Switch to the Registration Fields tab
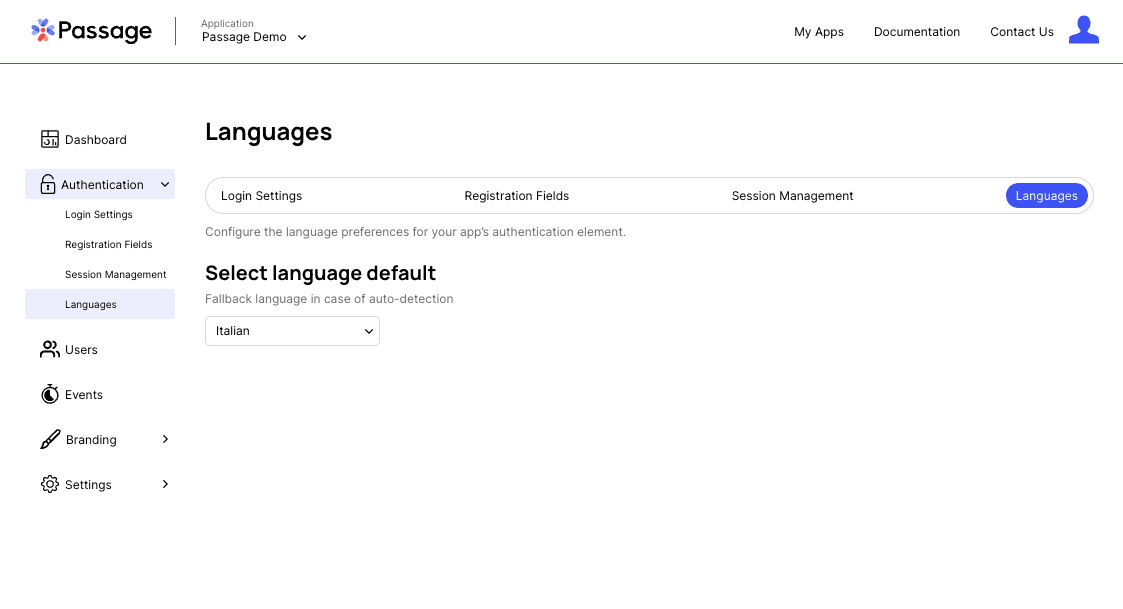 click(x=516, y=195)
